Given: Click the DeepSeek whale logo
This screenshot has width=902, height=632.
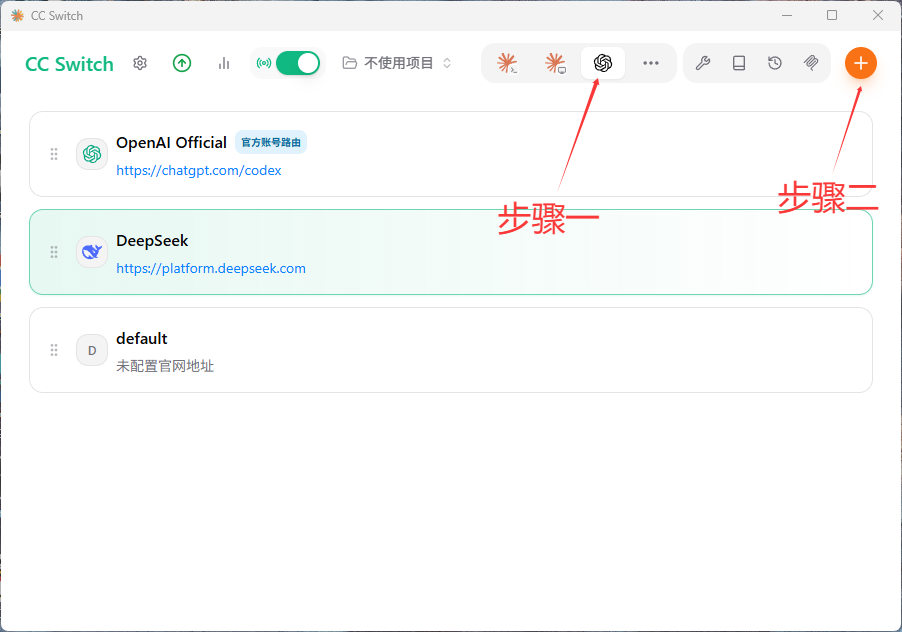Looking at the screenshot, I should click(92, 252).
